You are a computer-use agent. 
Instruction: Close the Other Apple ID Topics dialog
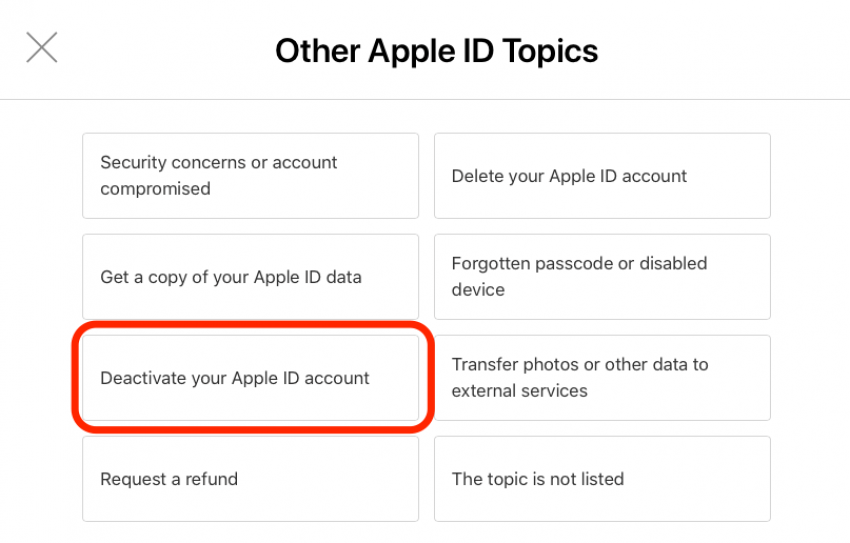[x=42, y=48]
